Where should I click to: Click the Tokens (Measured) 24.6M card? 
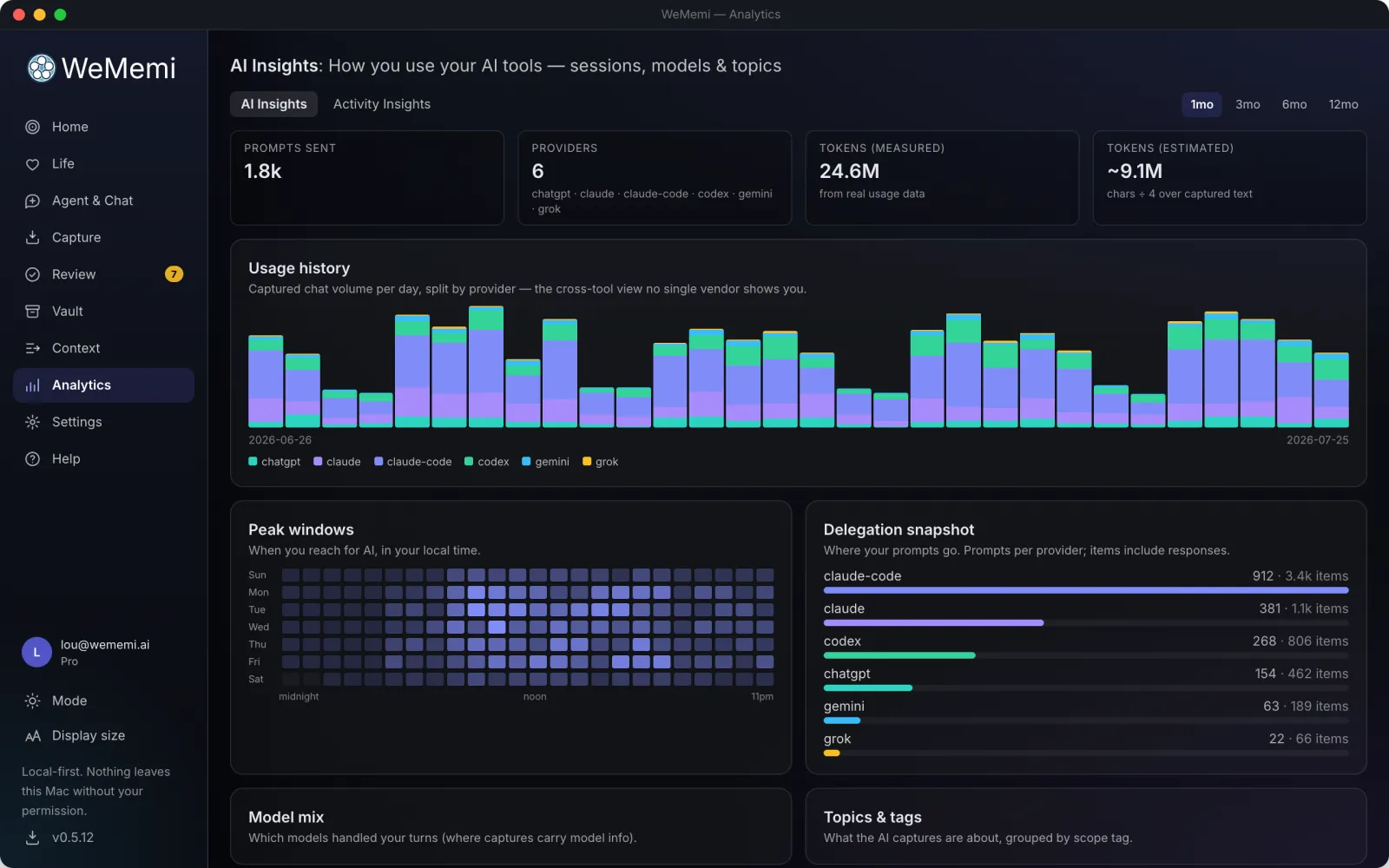942,178
